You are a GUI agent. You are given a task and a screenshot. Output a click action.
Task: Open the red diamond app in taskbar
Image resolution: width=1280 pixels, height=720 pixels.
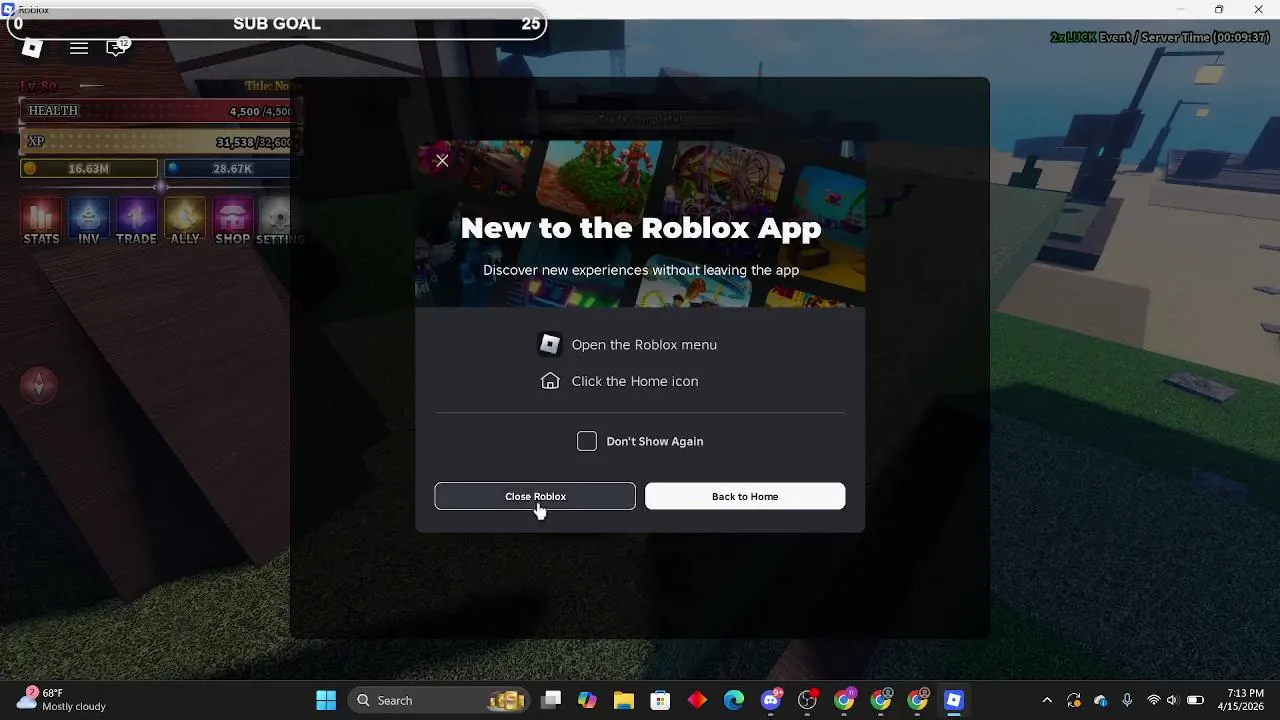point(697,700)
